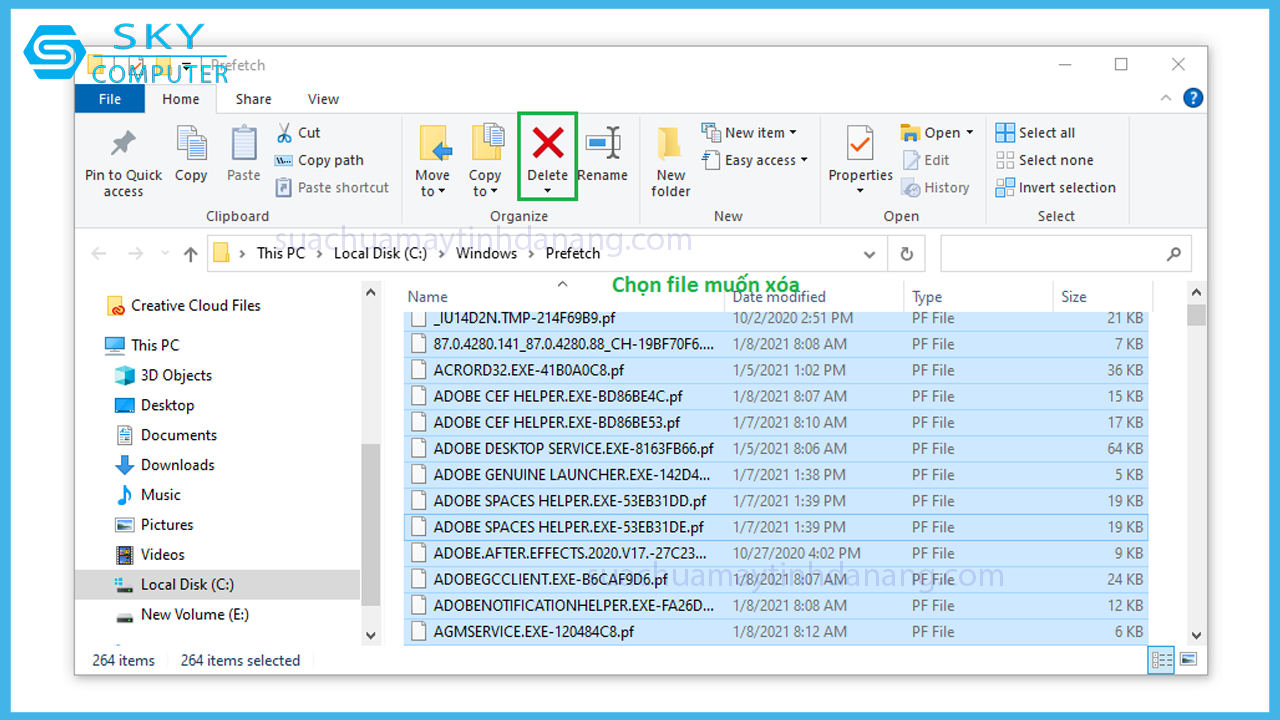Click the Rename icon in Organize
The width and height of the screenshot is (1280, 720).
(602, 144)
